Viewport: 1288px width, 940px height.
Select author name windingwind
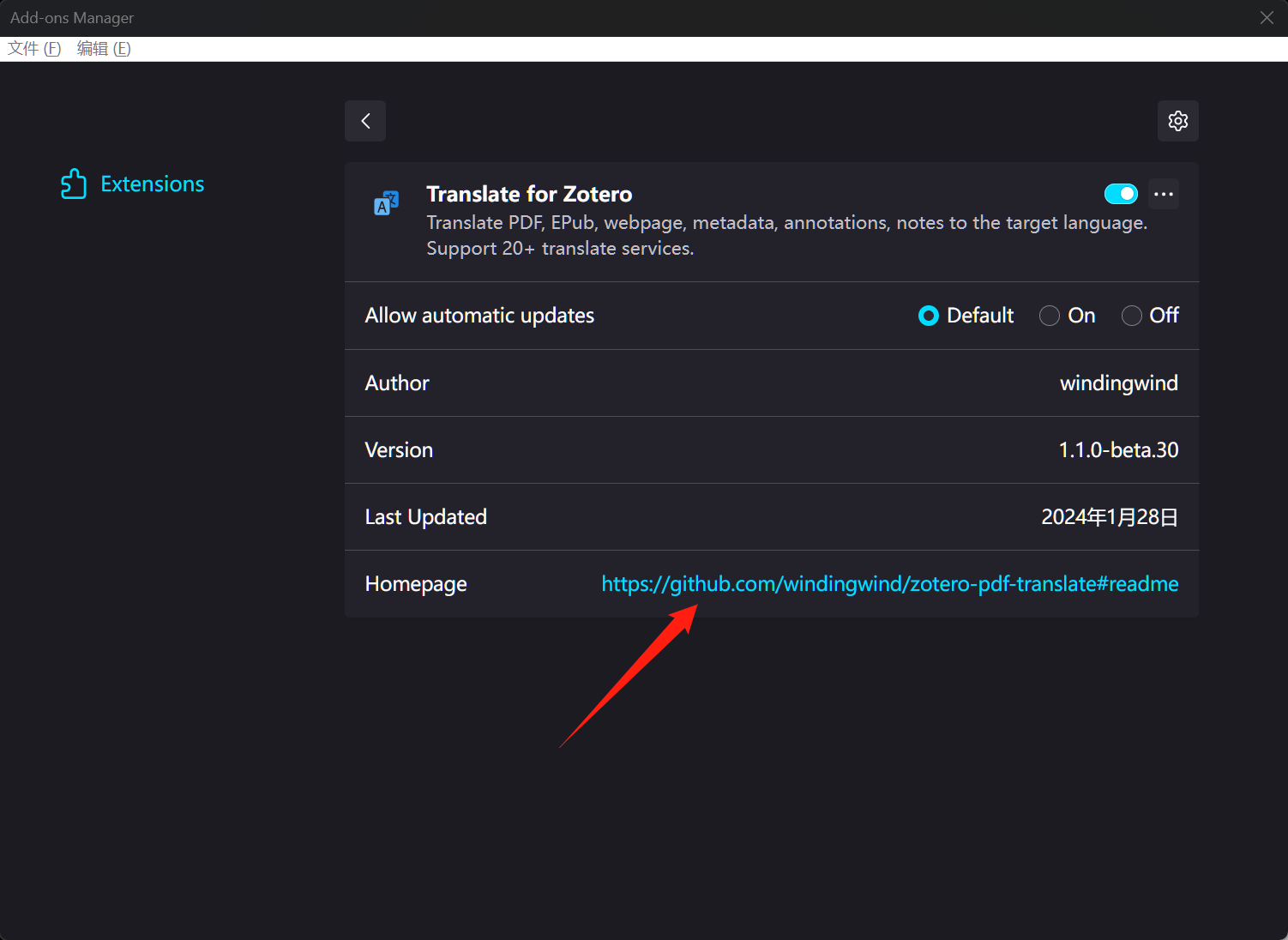(x=1119, y=383)
